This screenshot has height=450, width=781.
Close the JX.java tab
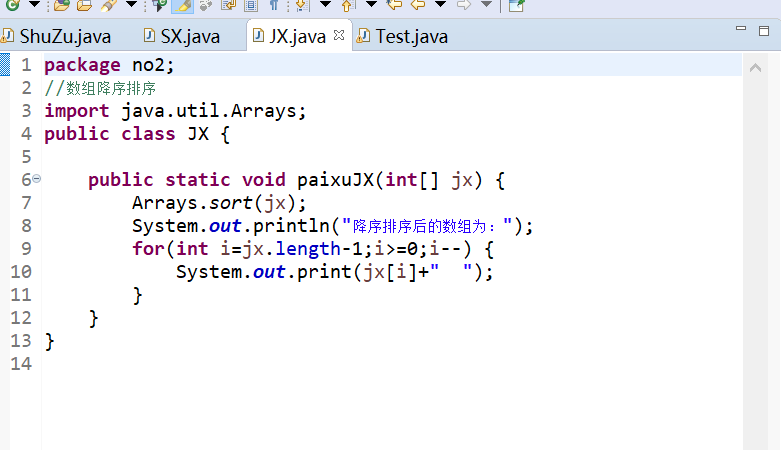pos(339,35)
